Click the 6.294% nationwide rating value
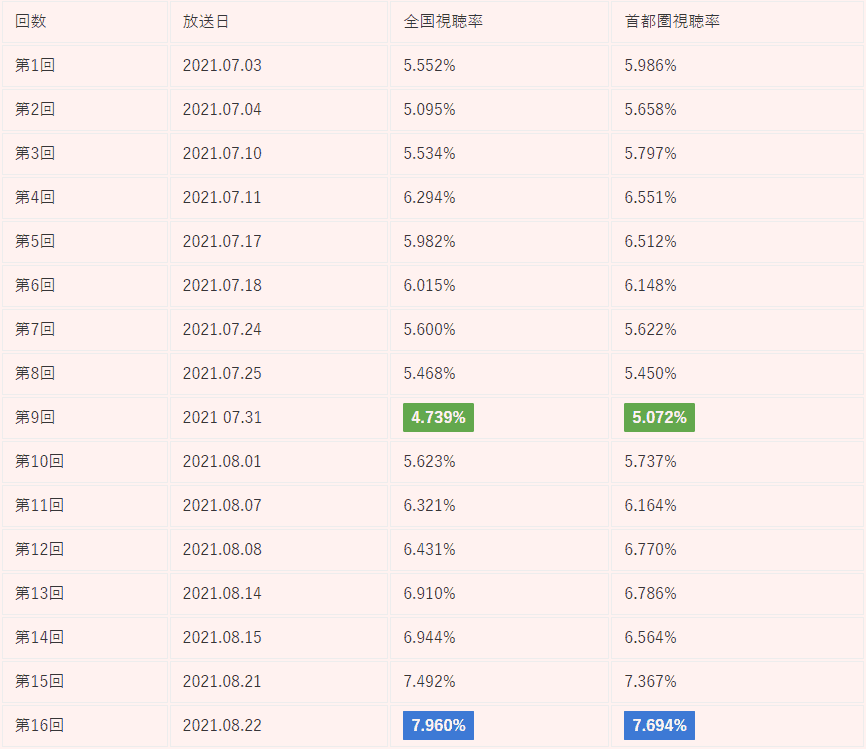The width and height of the screenshot is (866, 749). [x=430, y=197]
